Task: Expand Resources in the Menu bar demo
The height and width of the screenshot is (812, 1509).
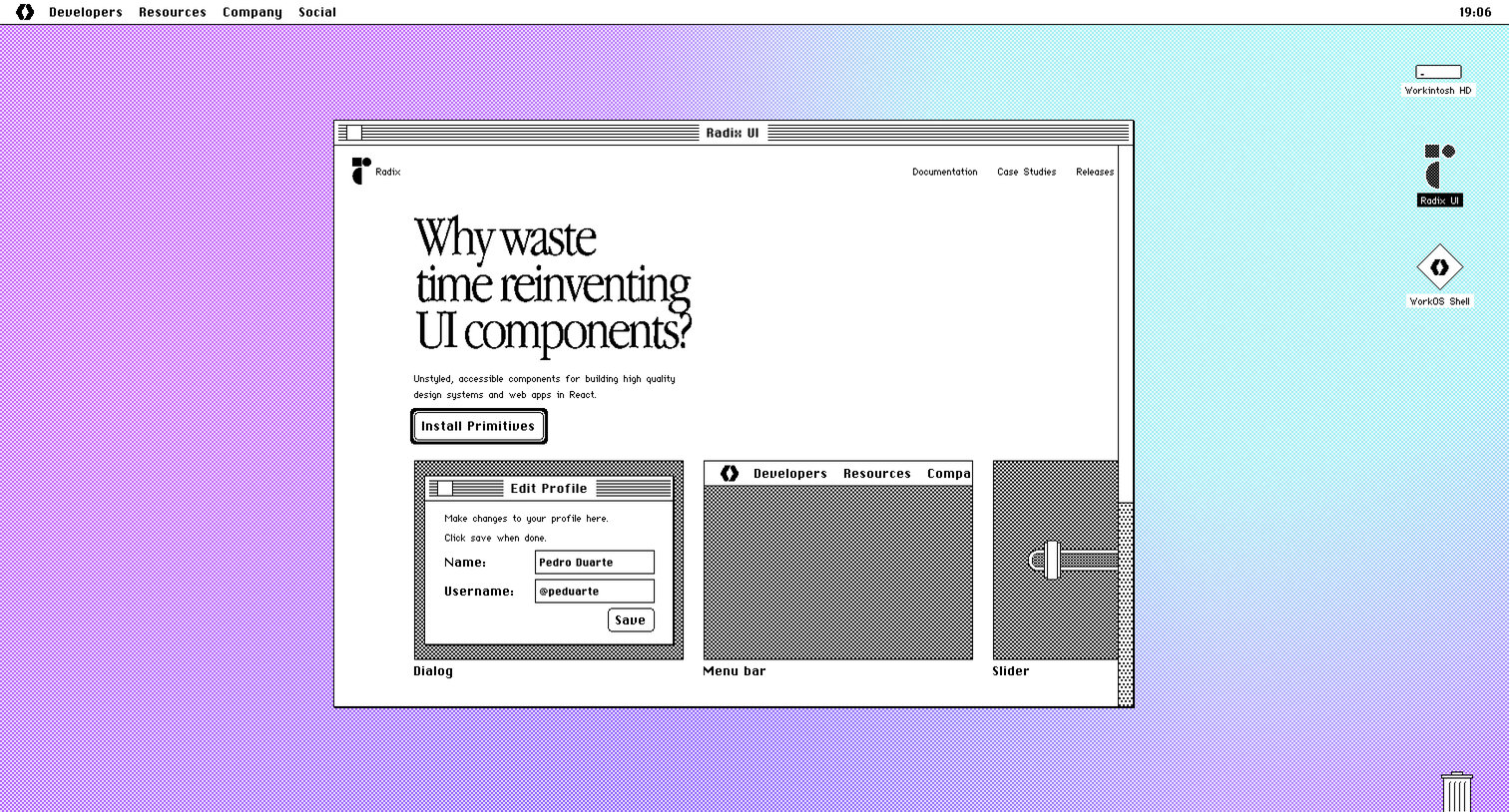Action: (877, 474)
